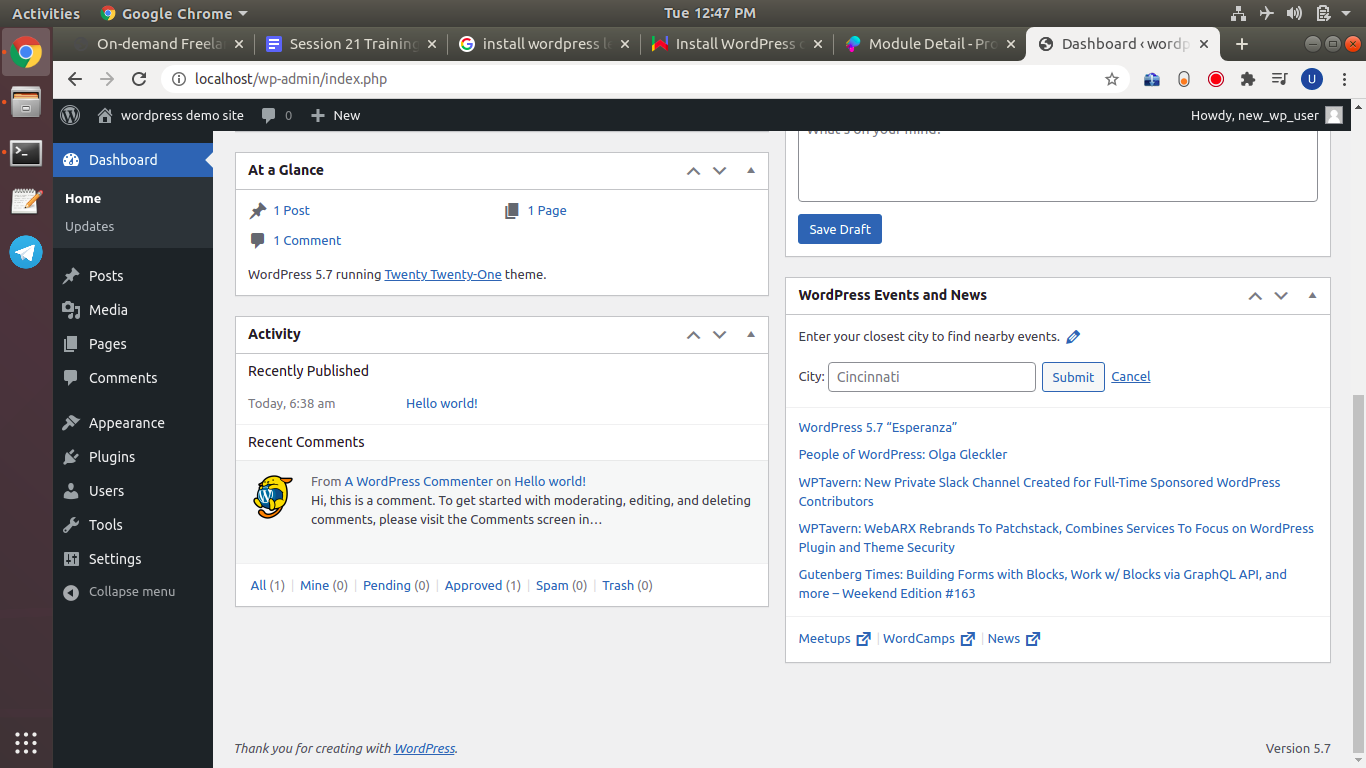1366x768 pixels.
Task: Collapse the At a Glance panel
Action: (751, 170)
